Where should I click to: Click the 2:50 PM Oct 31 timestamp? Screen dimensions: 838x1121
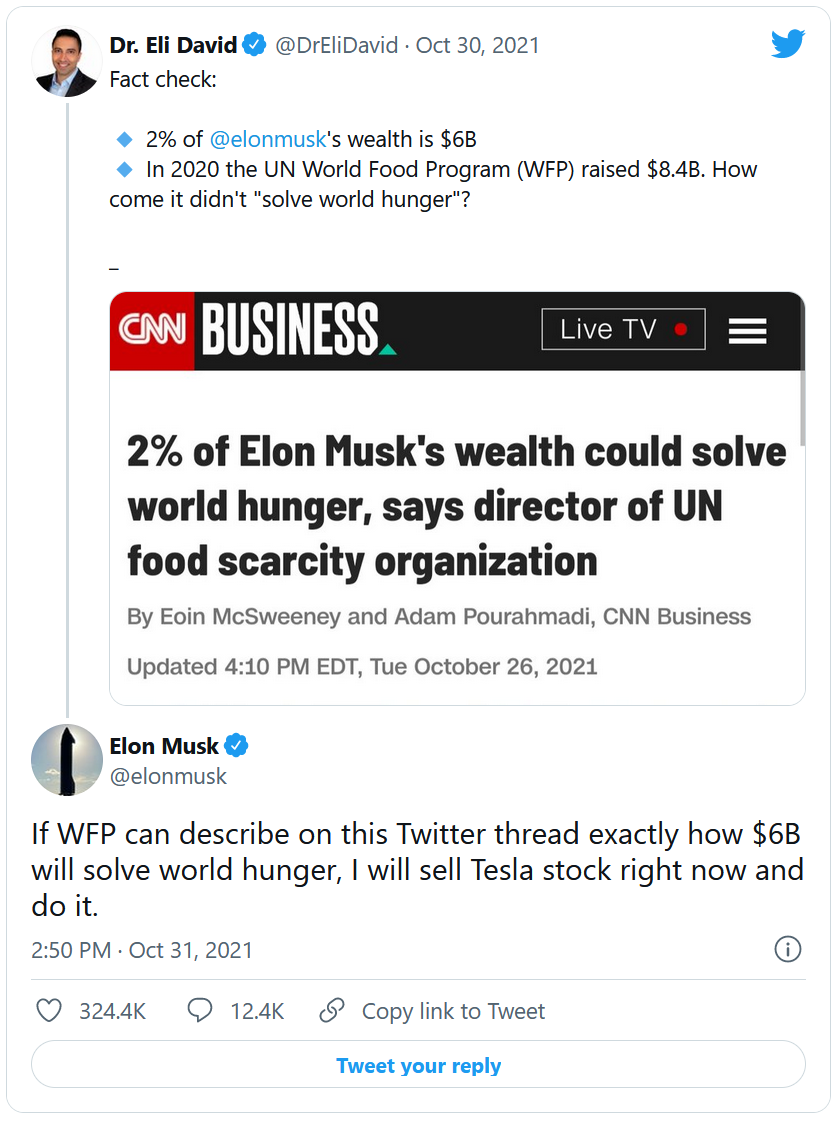pos(141,949)
